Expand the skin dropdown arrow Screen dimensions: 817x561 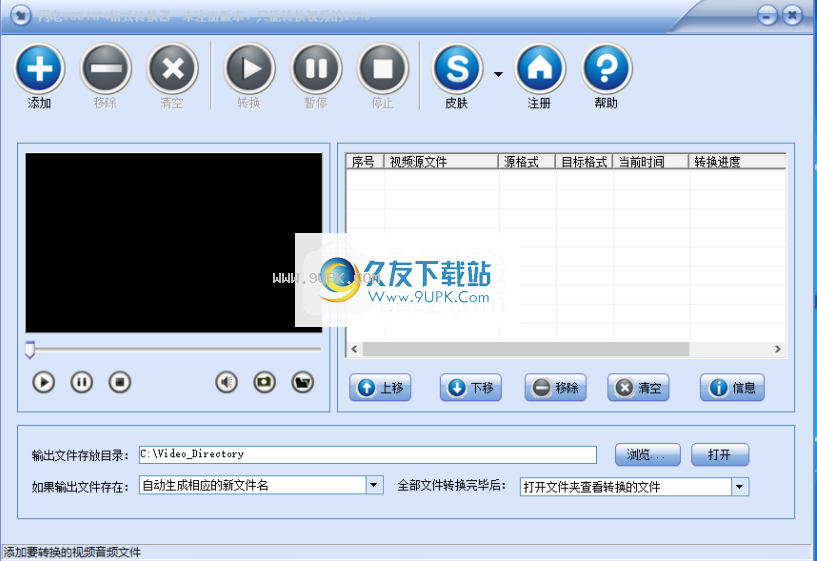click(x=498, y=74)
